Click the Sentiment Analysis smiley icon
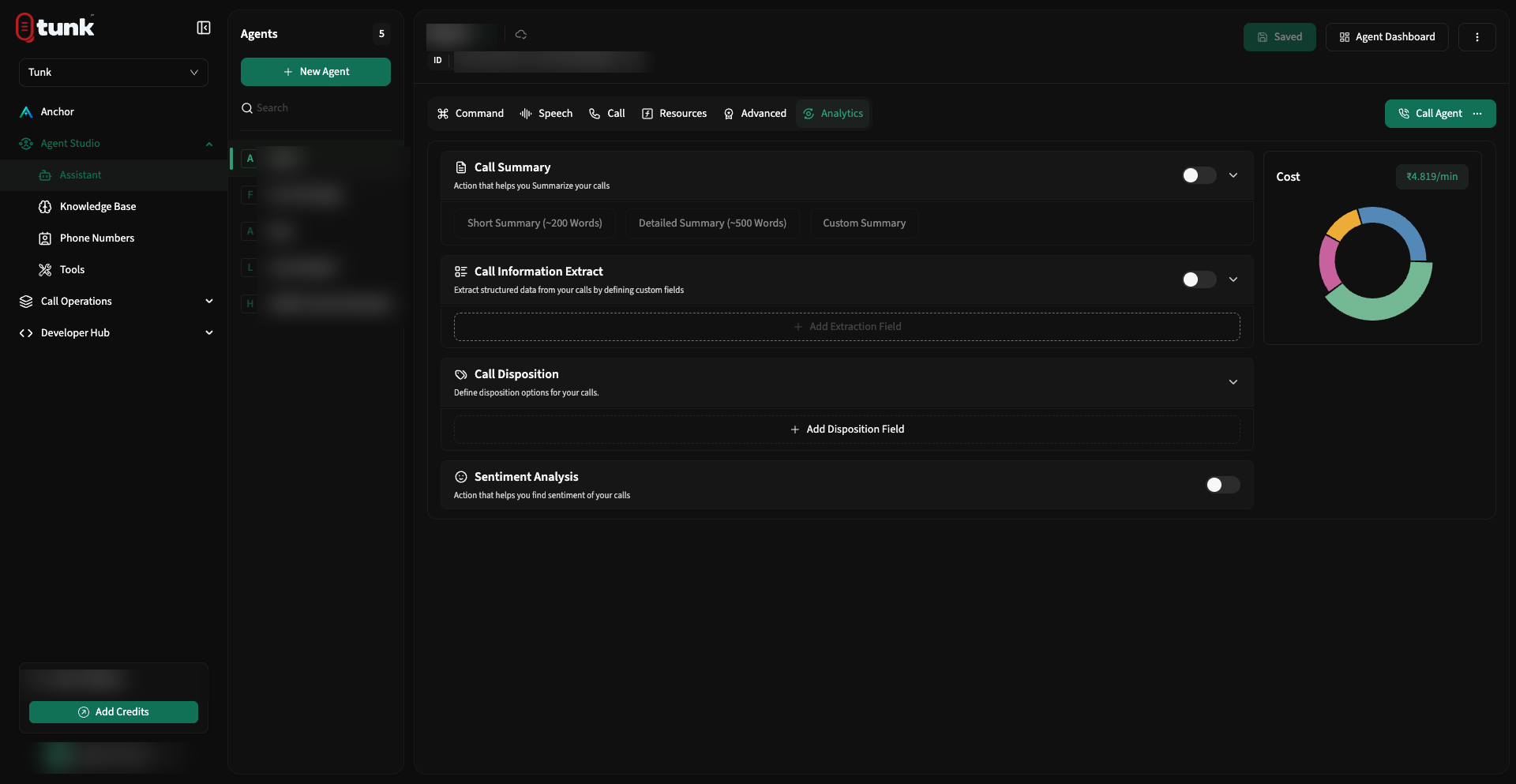 pyautogui.click(x=461, y=477)
